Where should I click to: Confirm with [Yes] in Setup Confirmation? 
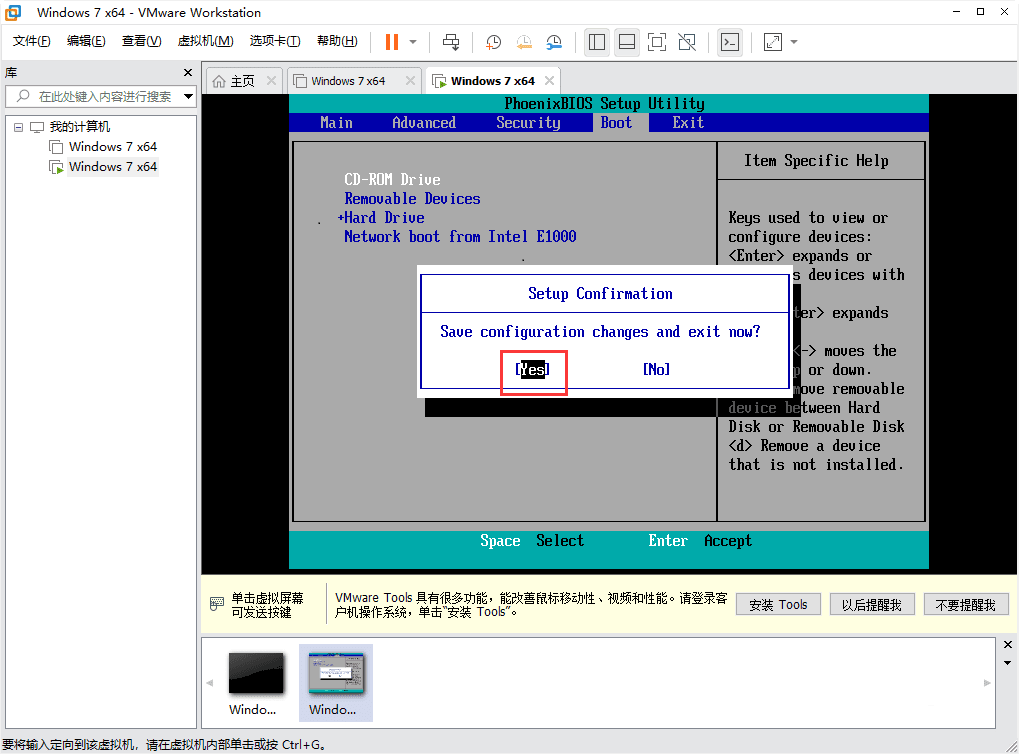point(532,370)
